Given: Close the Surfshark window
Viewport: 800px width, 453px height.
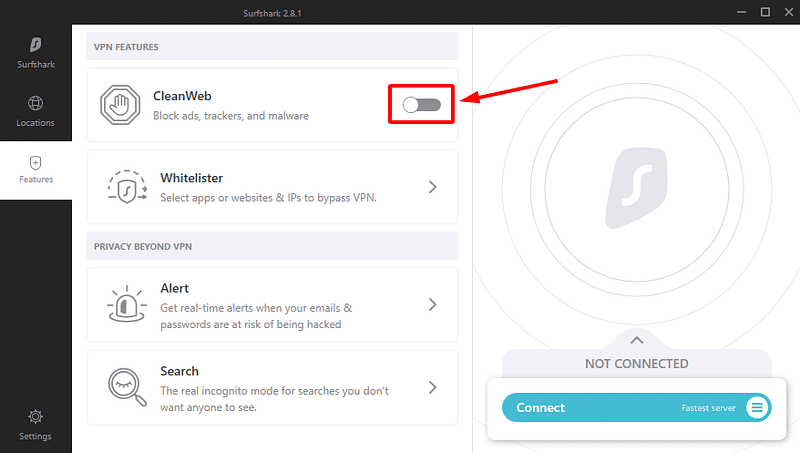Looking at the screenshot, I should [x=789, y=12].
